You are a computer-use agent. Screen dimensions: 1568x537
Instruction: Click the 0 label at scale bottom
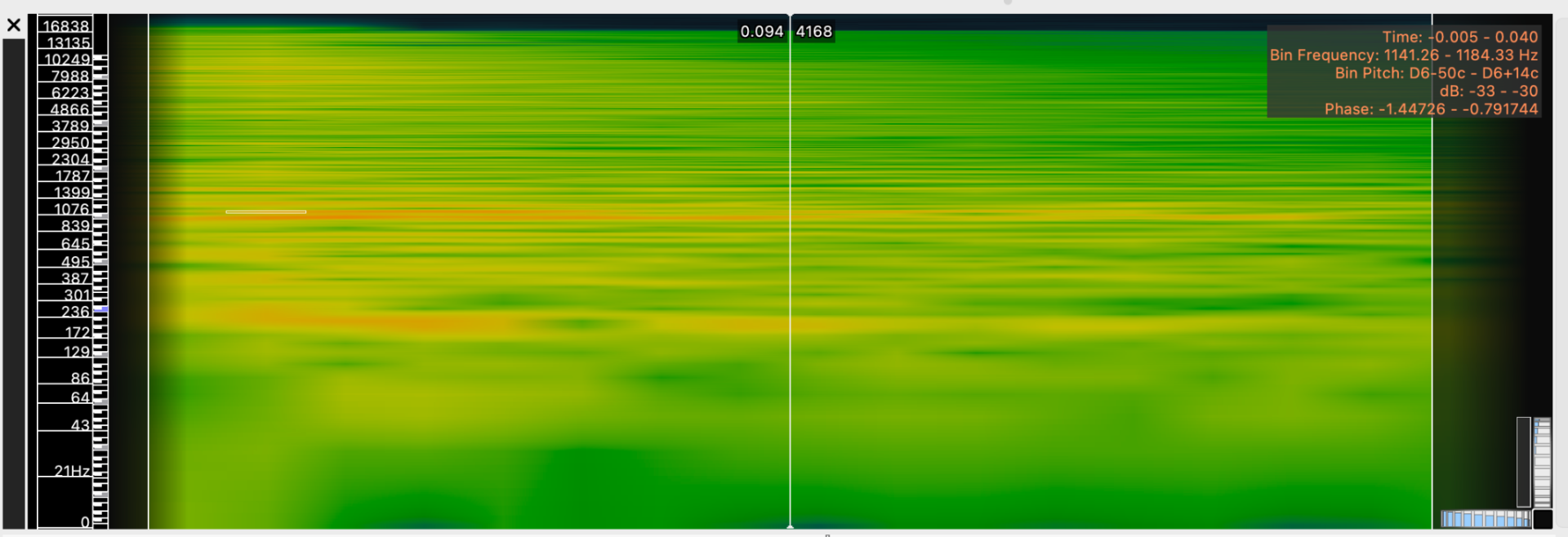pos(85,522)
